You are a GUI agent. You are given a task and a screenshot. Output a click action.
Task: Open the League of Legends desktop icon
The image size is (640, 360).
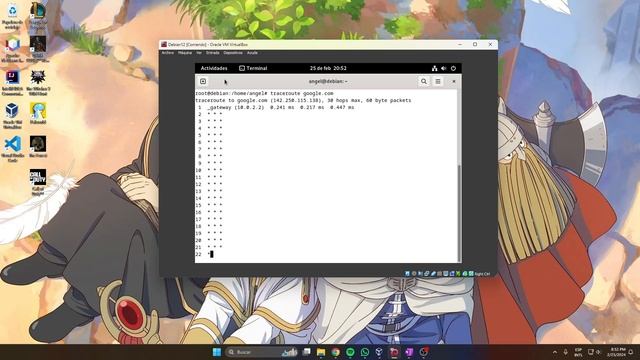pyautogui.click(x=38, y=16)
